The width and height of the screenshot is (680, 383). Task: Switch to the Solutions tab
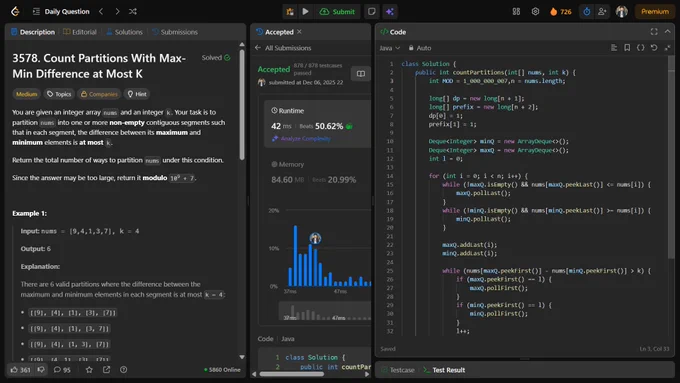click(124, 32)
